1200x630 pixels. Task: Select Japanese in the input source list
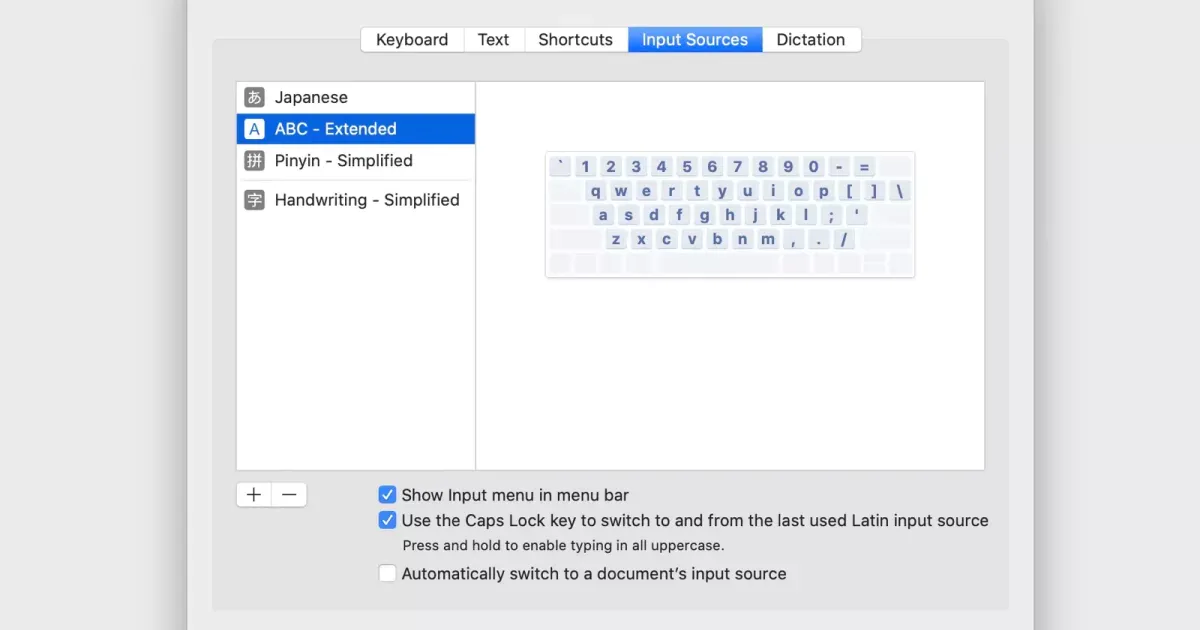[x=311, y=98]
